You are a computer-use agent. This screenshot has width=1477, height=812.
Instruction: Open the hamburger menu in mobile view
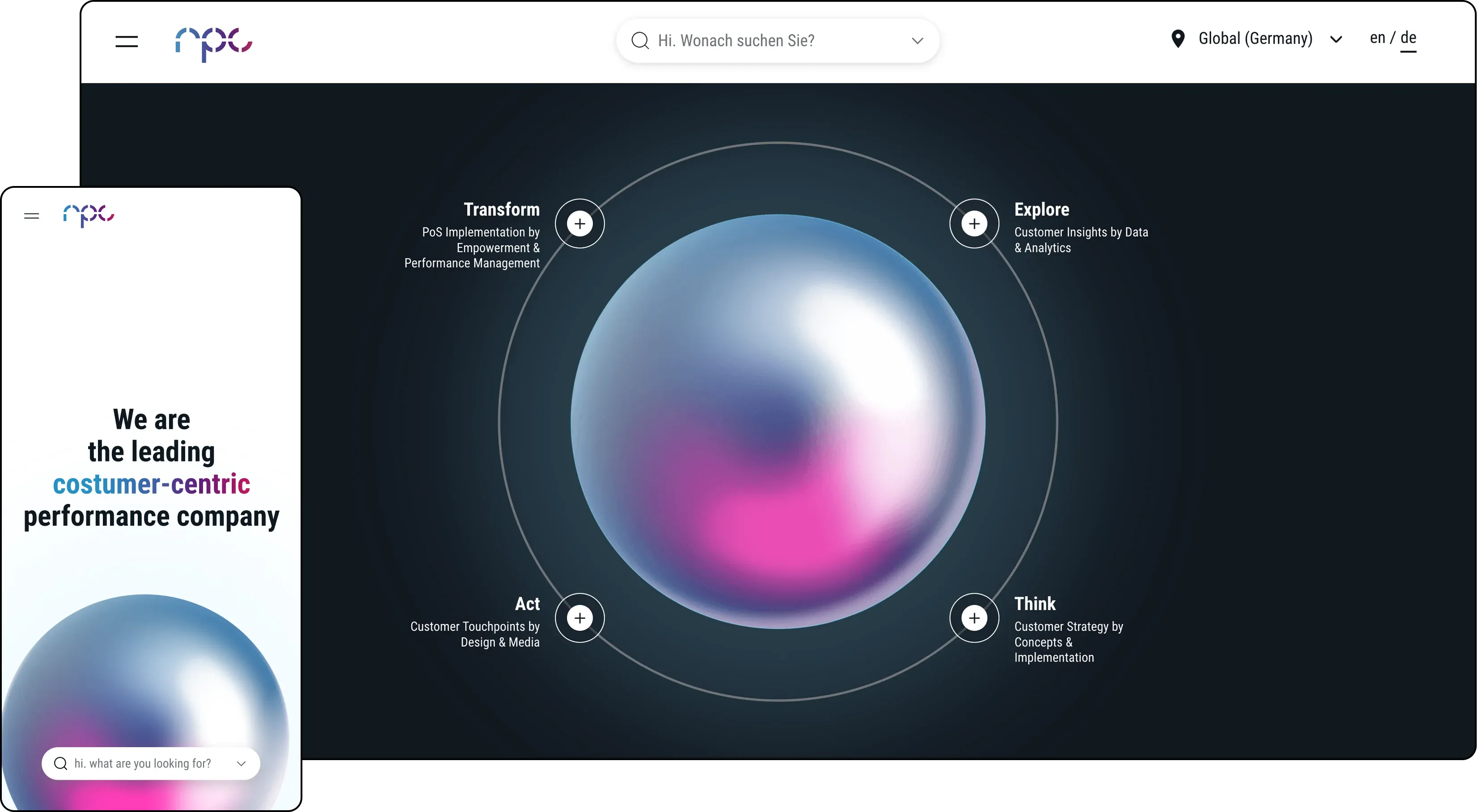32,216
